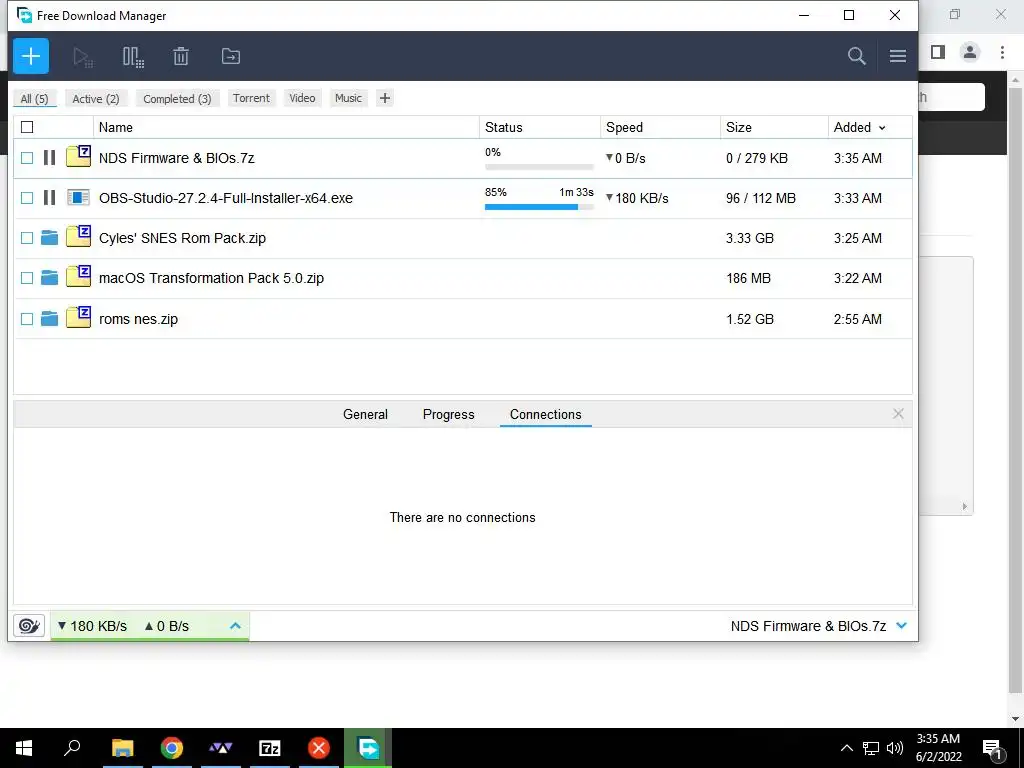
Task: Close the download details panel
Action: pyautogui.click(x=898, y=413)
